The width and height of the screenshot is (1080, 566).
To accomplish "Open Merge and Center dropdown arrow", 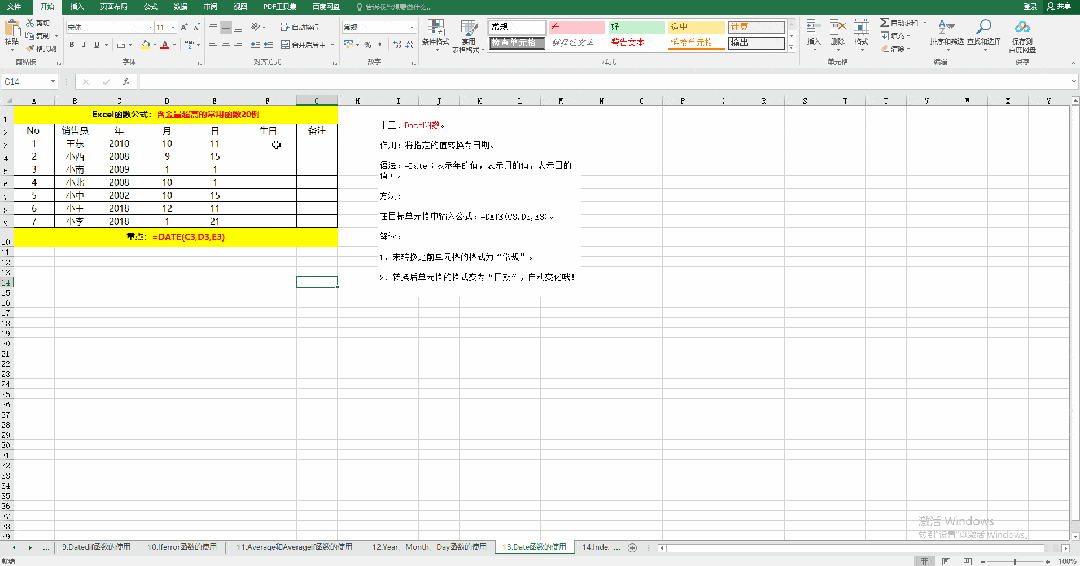I will tap(333, 45).
